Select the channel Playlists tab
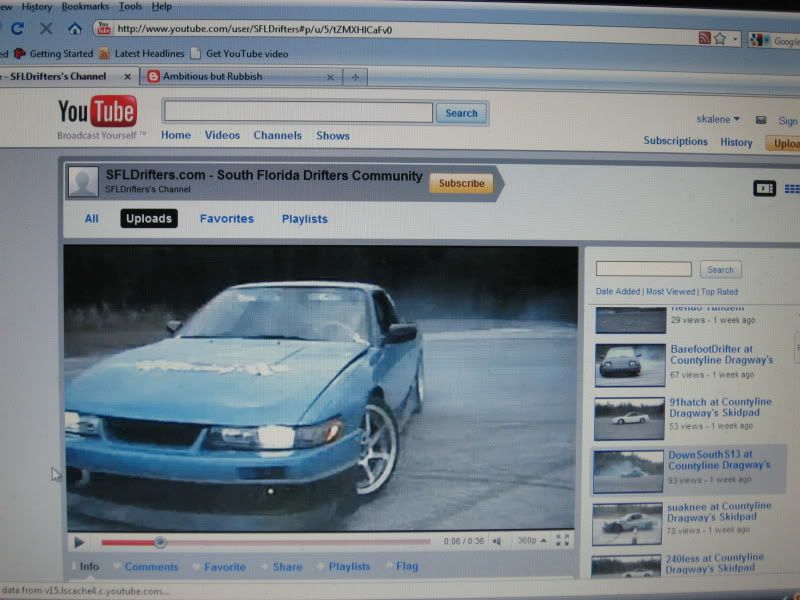 point(305,219)
